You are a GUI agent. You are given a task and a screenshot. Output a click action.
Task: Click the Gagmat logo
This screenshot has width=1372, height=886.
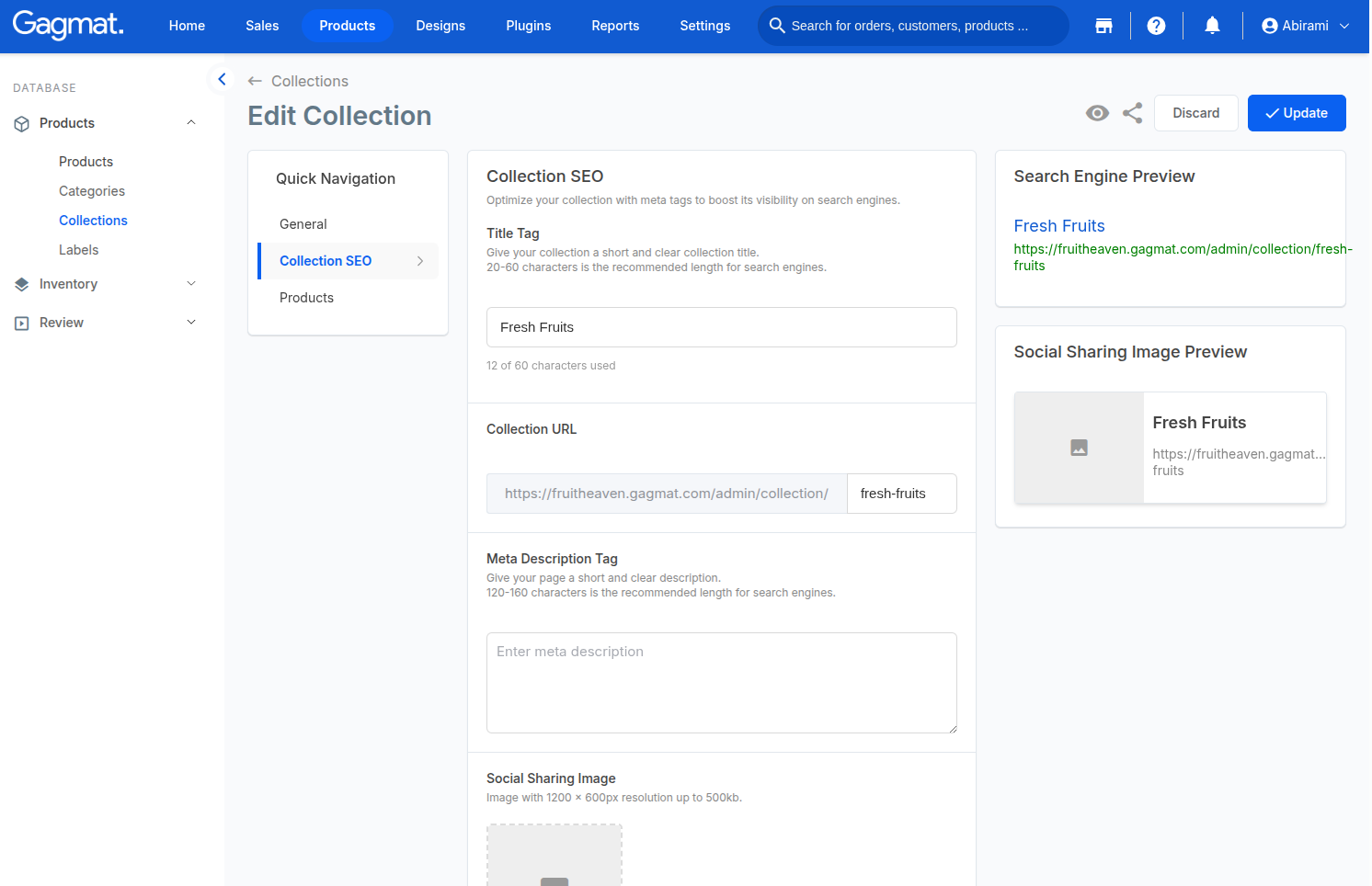[x=68, y=25]
